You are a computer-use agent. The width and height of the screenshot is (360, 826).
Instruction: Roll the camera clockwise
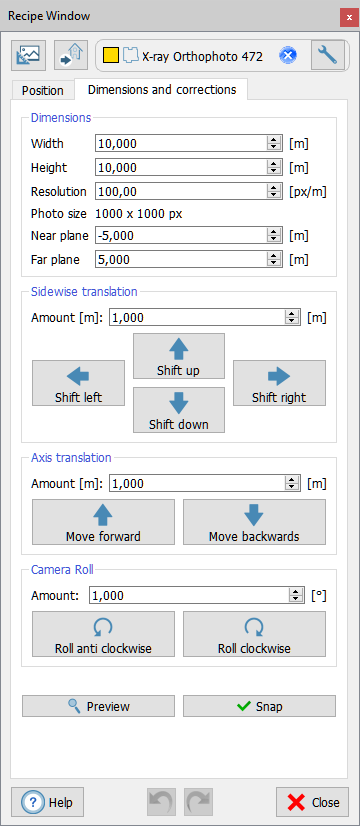coord(254,634)
